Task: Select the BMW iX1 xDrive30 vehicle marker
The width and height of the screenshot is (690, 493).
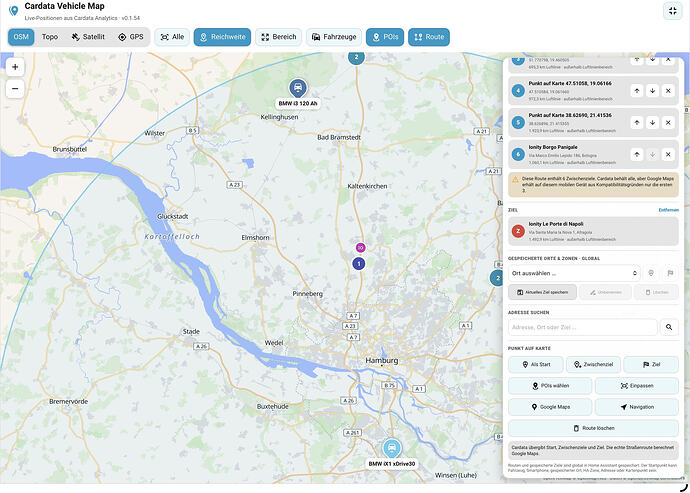Action: [391, 448]
